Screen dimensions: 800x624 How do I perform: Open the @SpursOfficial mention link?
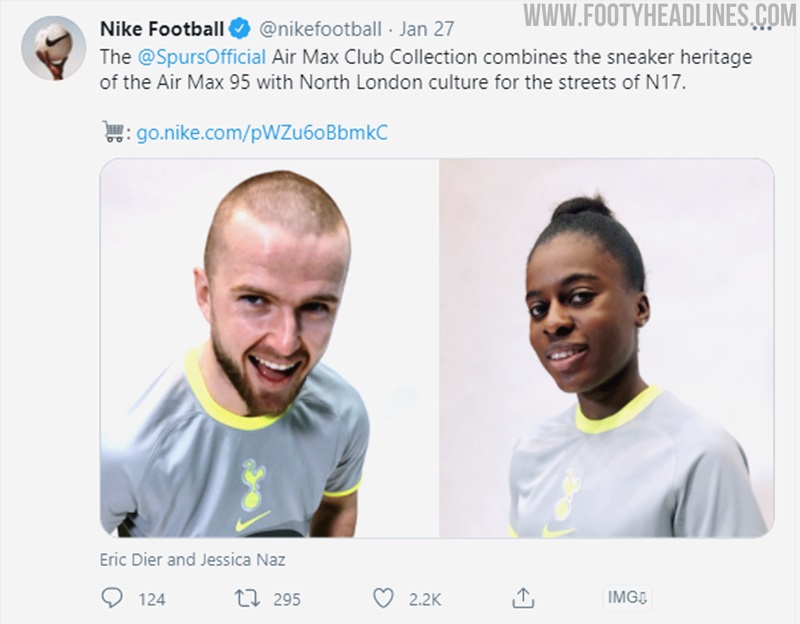click(202, 57)
